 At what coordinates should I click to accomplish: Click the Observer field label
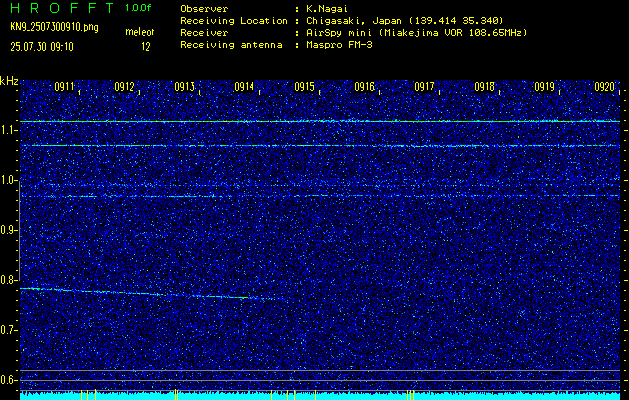pos(204,9)
